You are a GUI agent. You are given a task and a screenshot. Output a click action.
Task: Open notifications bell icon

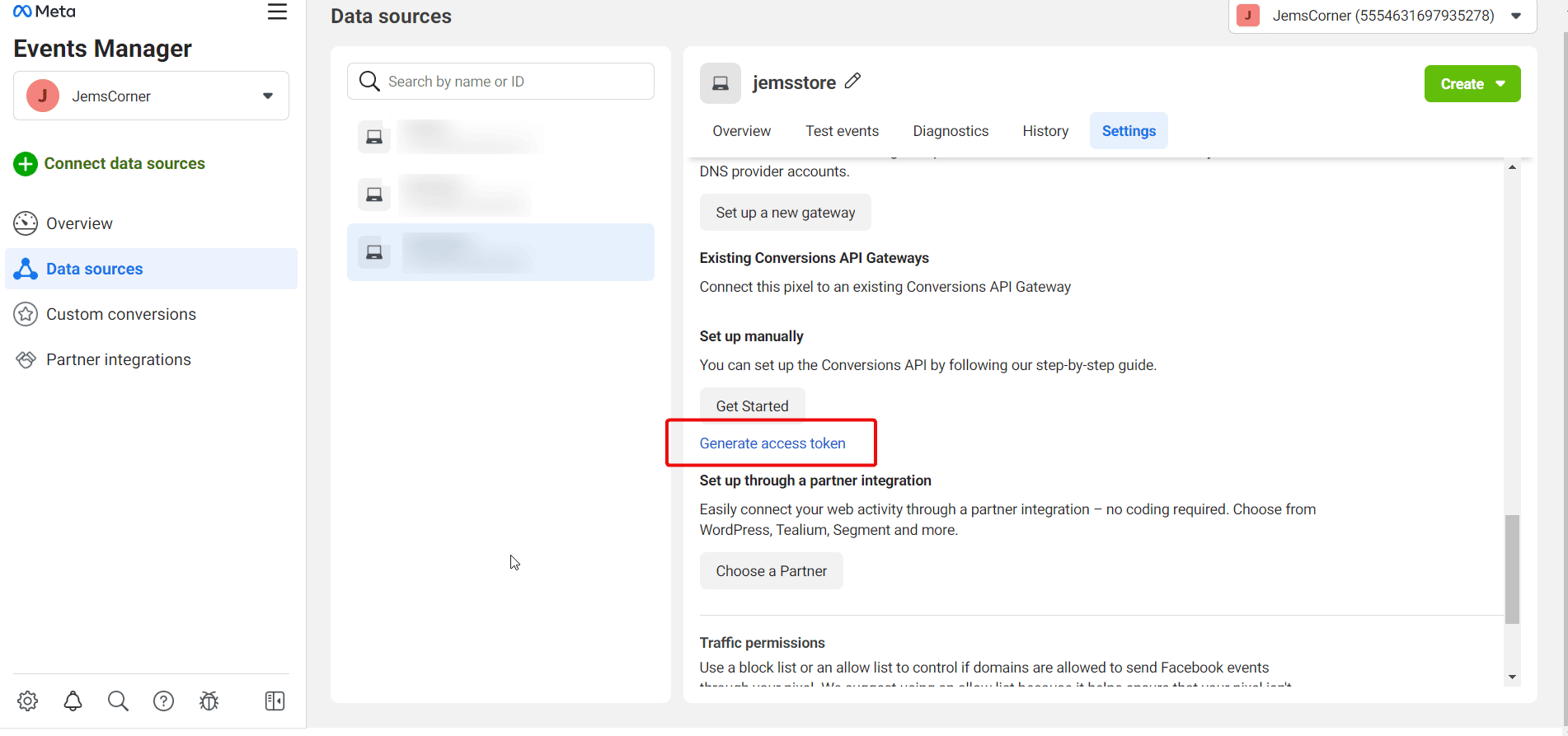73,701
